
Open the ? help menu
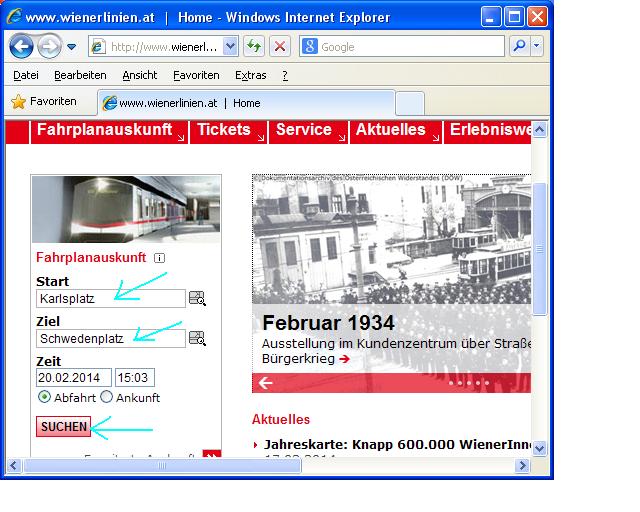(284, 75)
